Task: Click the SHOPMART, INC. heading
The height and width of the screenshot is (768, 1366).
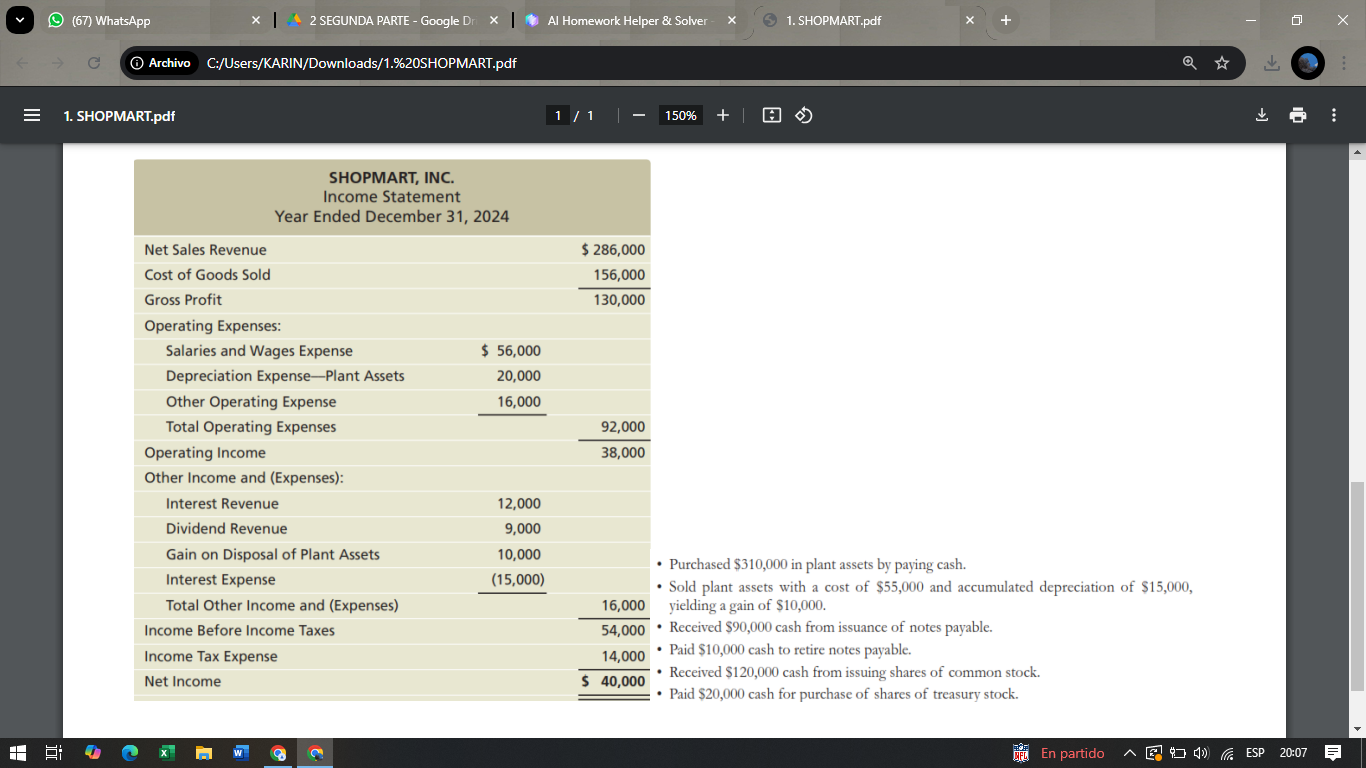Action: point(392,178)
